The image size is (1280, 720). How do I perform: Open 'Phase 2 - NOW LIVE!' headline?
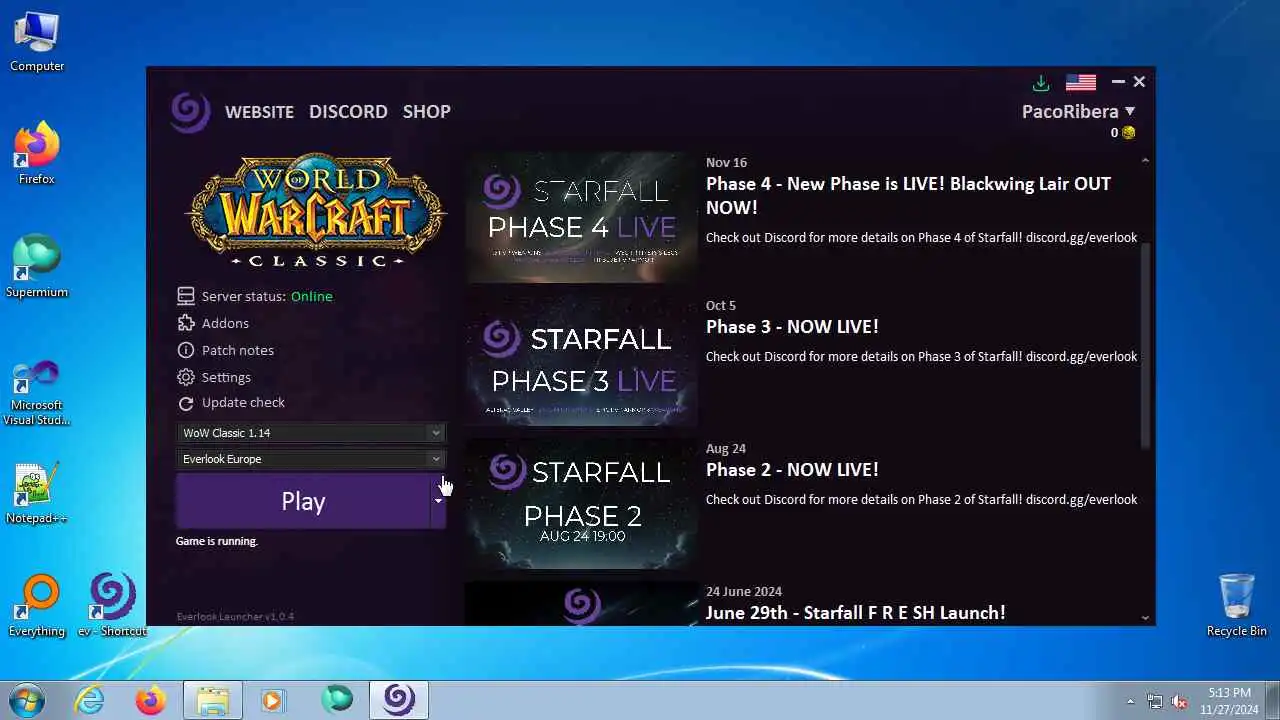[792, 469]
